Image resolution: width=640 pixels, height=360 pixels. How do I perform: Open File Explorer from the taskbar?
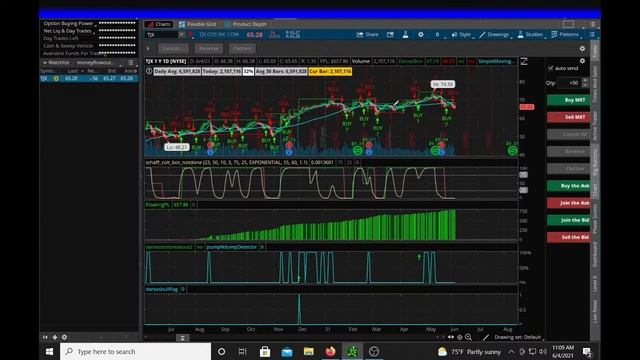point(309,351)
